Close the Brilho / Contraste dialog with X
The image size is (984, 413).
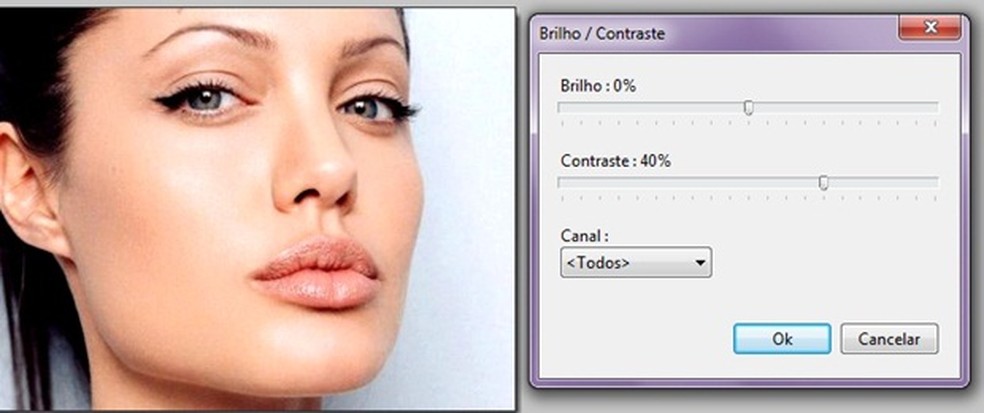coord(931,28)
